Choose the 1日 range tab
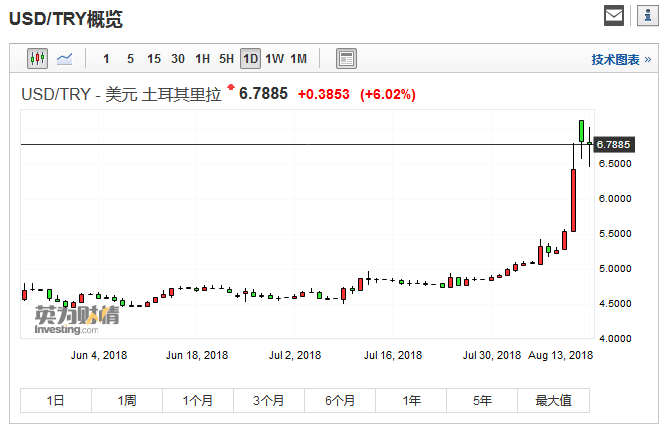Viewport: 670px width, 435px height. coord(56,400)
